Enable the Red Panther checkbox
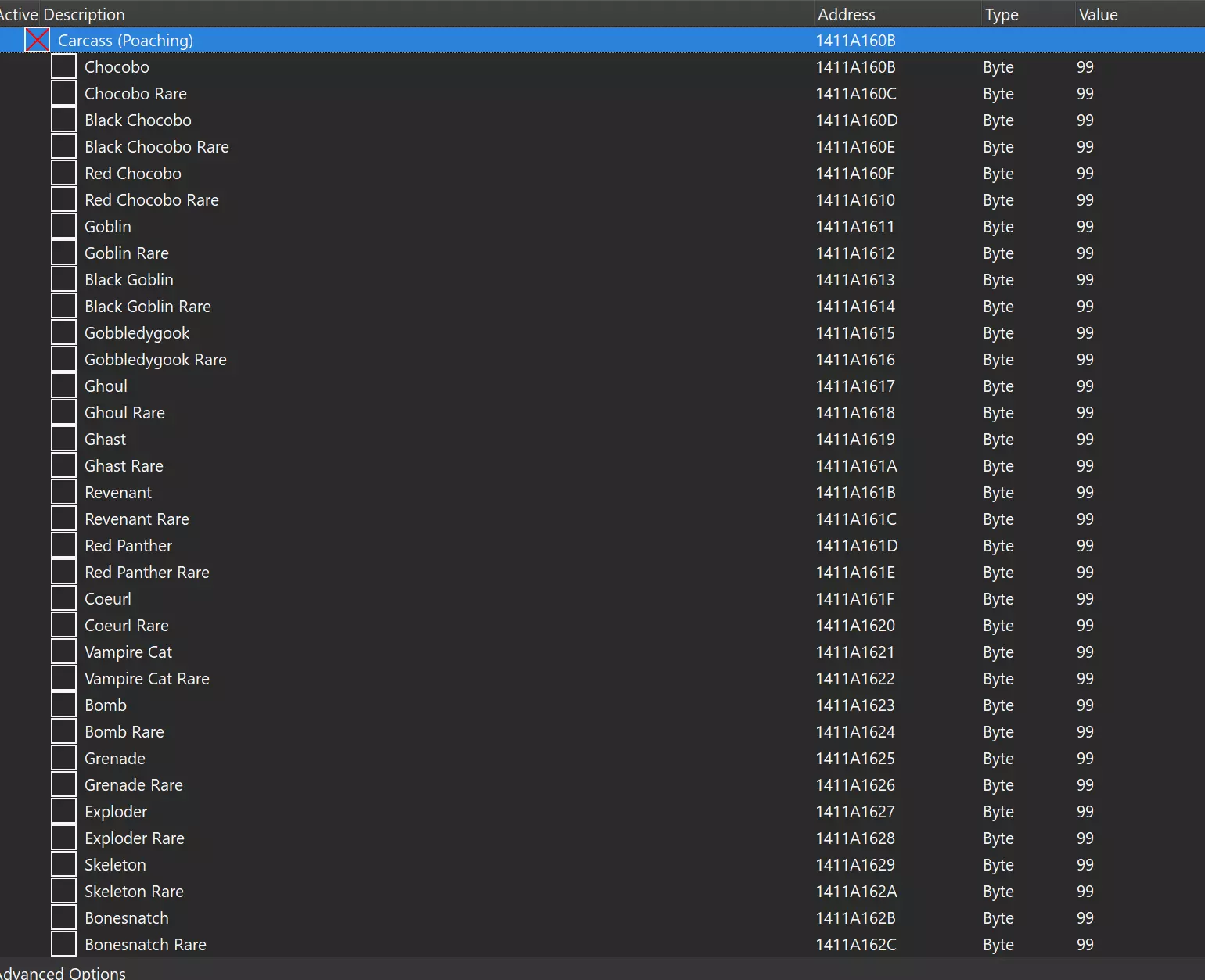 [63, 545]
